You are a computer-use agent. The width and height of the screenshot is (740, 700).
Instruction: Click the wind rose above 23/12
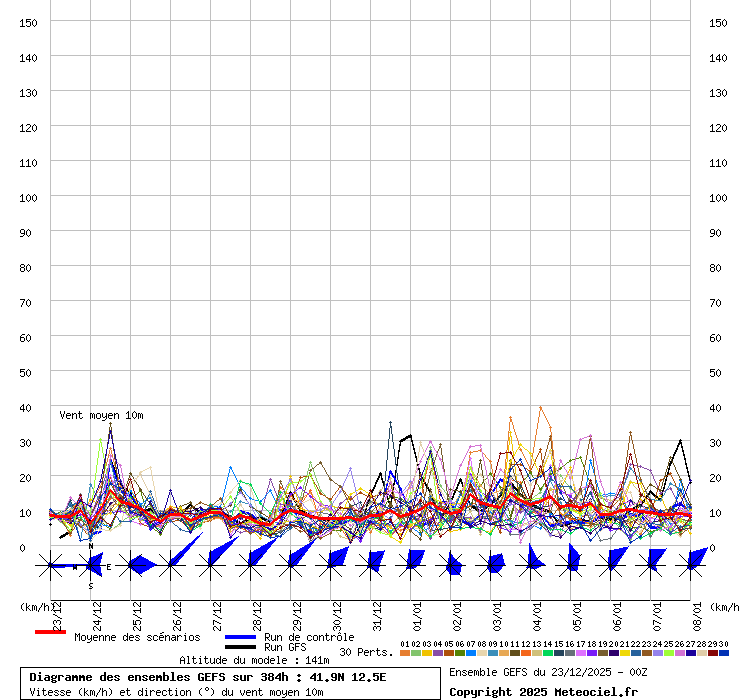pyautogui.click(x=51, y=566)
